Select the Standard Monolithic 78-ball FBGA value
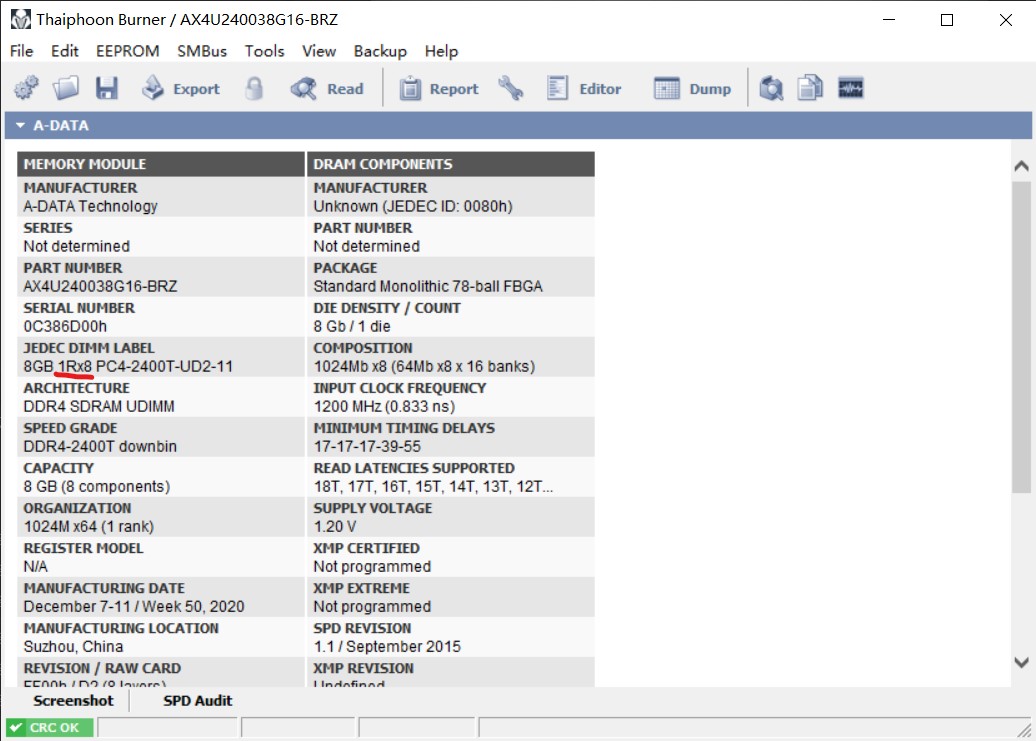The image size is (1036, 741). pos(428,286)
